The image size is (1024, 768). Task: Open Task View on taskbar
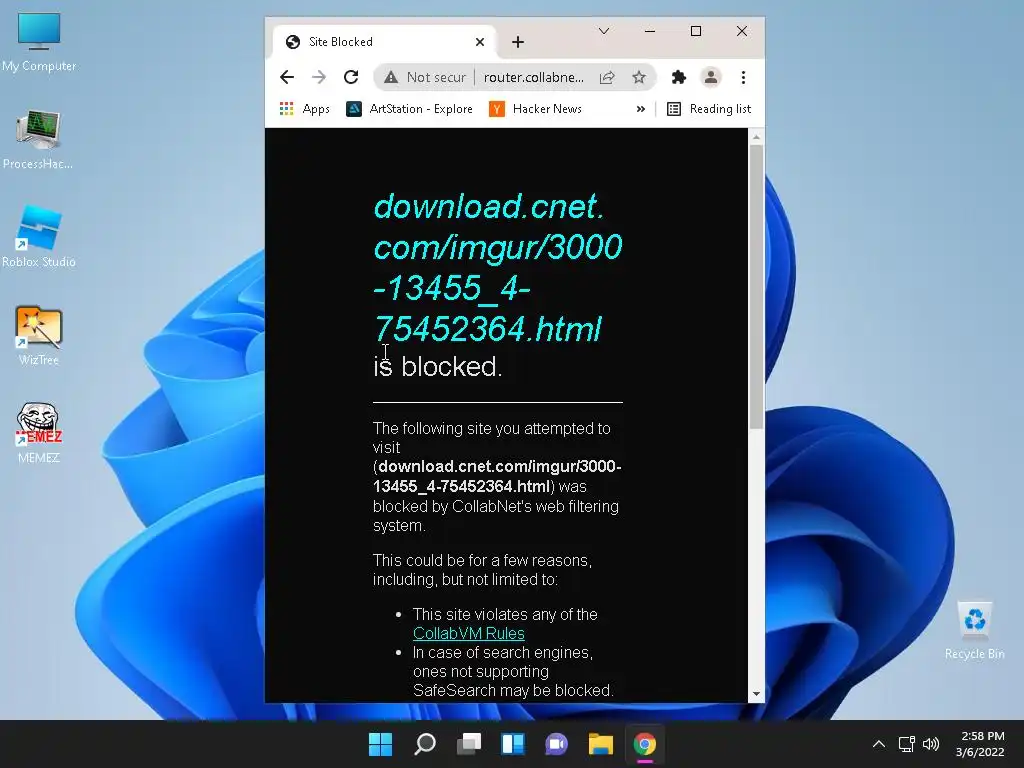469,744
